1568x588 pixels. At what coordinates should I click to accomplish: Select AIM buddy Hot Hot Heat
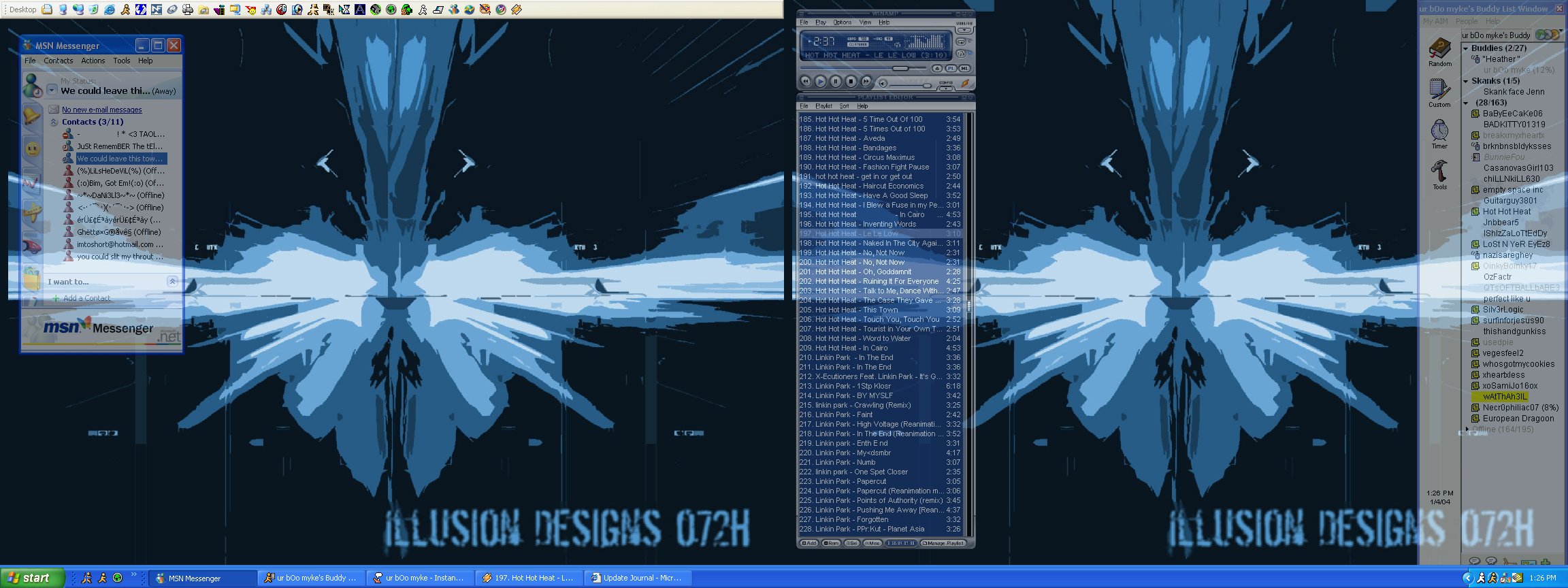tap(1507, 212)
